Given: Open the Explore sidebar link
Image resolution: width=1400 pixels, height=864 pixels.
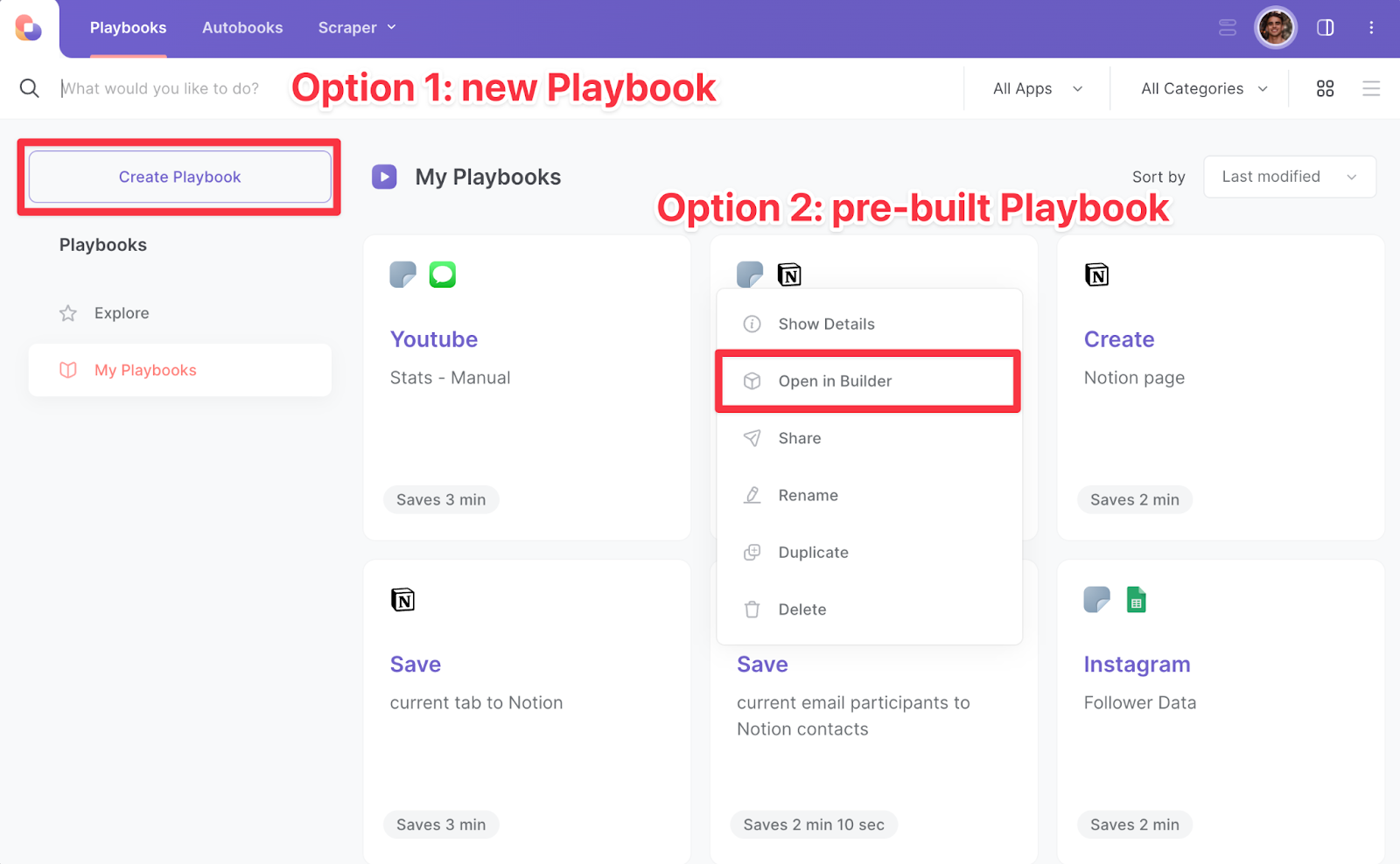Looking at the screenshot, I should point(122,313).
